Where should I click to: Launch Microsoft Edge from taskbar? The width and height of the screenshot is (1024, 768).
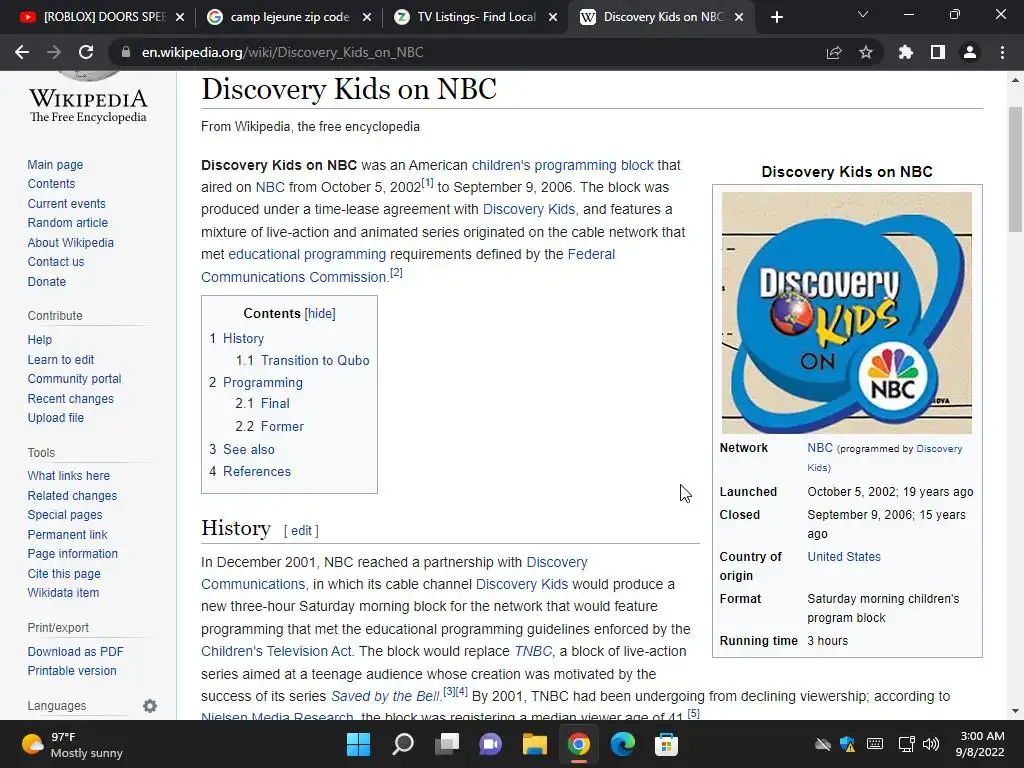point(622,744)
